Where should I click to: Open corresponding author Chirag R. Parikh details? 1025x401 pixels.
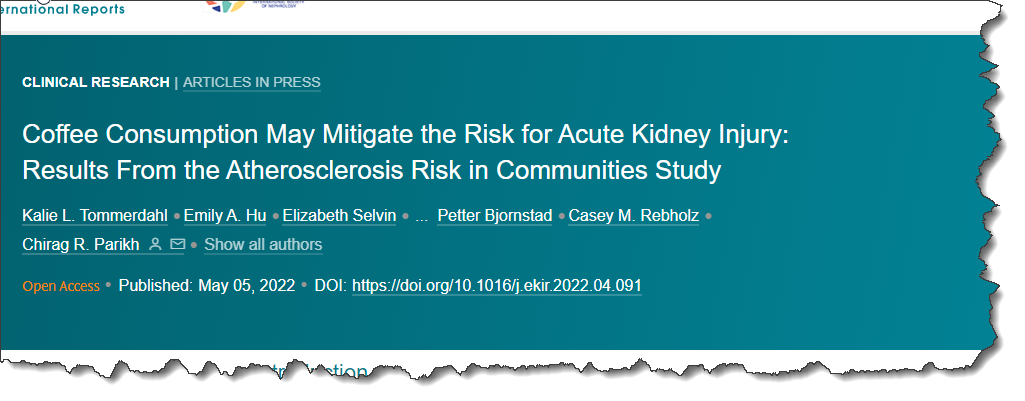[x=81, y=245]
